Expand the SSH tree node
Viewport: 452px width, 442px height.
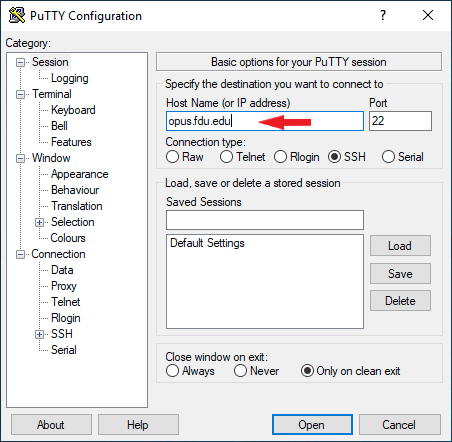tap(39, 334)
